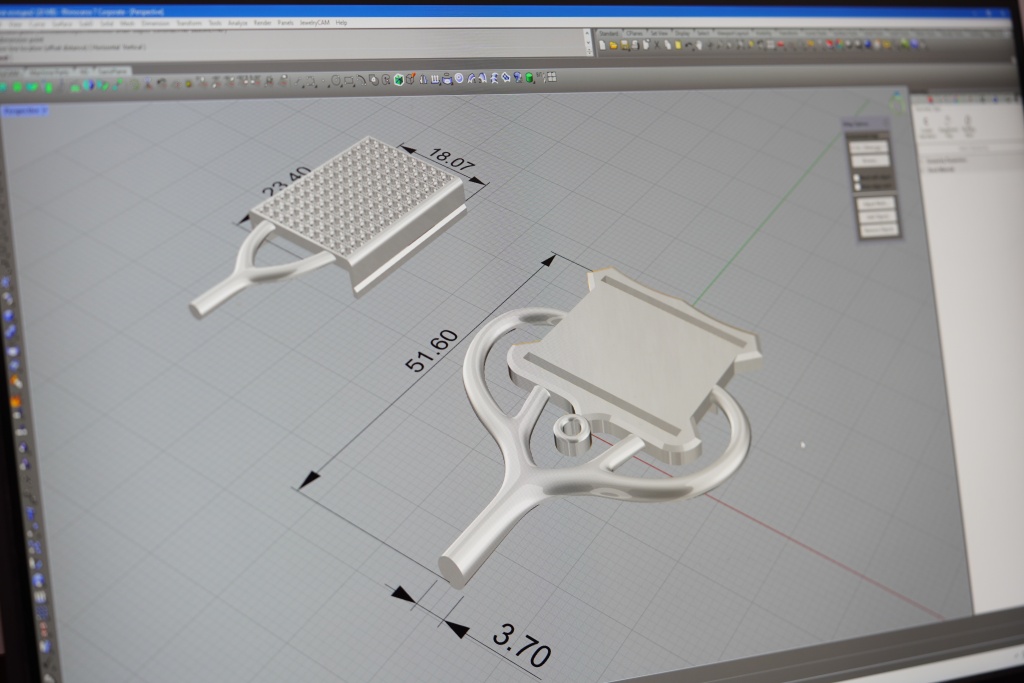The height and width of the screenshot is (683, 1024).
Task: Select the Pan hand tool
Action: [699, 45]
